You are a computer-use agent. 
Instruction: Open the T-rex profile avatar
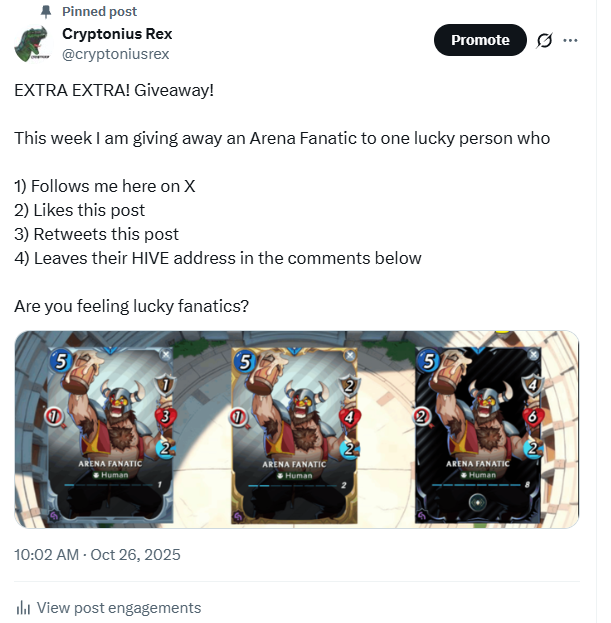click(x=35, y=44)
